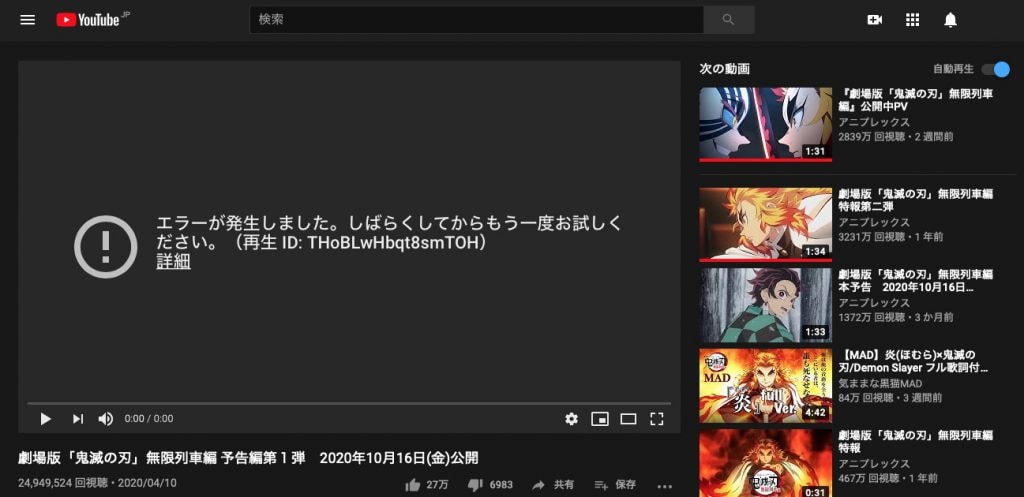This screenshot has height=497, width=1024.
Task: Enter fullscreen mode
Action: (x=657, y=419)
